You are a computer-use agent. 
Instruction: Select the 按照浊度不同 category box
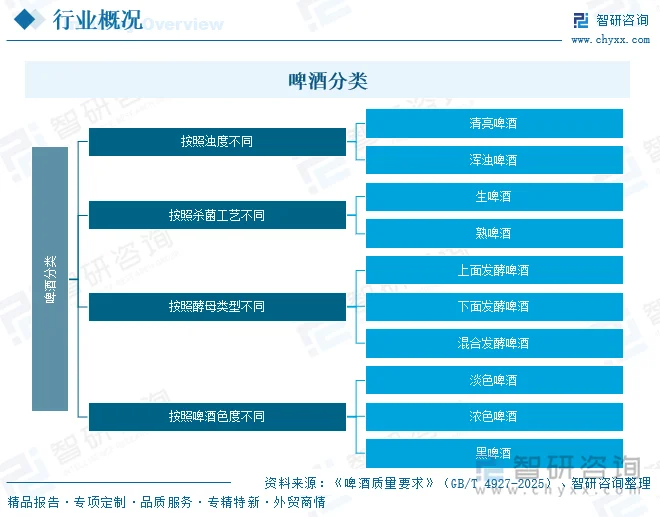[217, 142]
